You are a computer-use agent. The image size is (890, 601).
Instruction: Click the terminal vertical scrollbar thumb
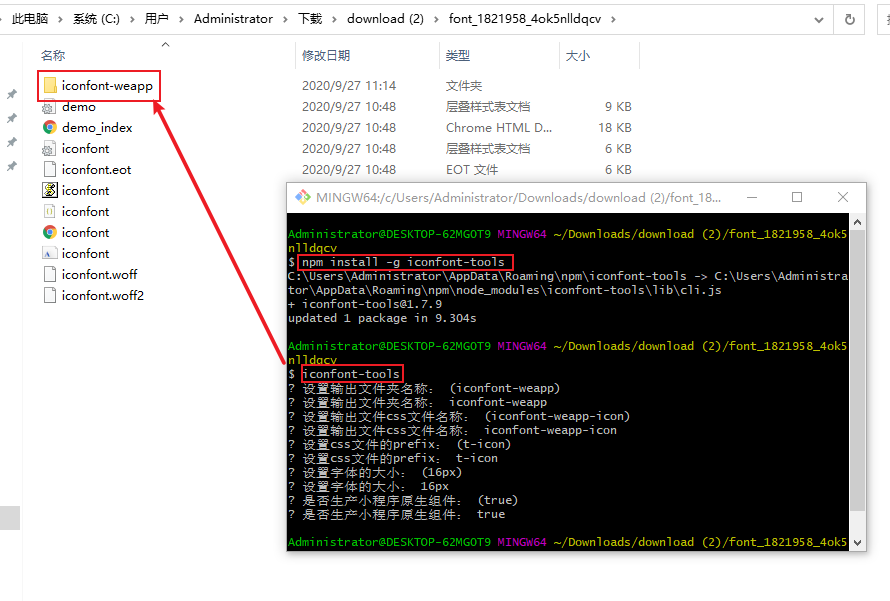pos(858,369)
